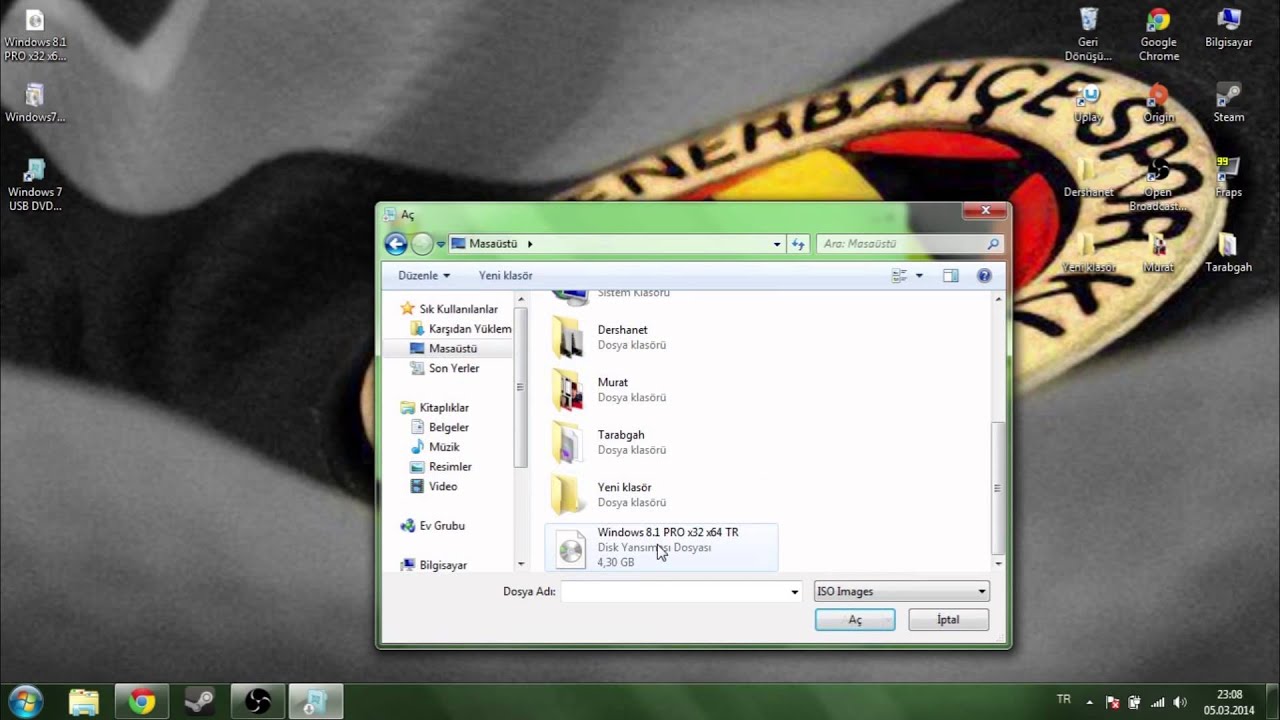Select the Windows7 archive on desktop
Image resolution: width=1280 pixels, height=720 pixels.
35,103
